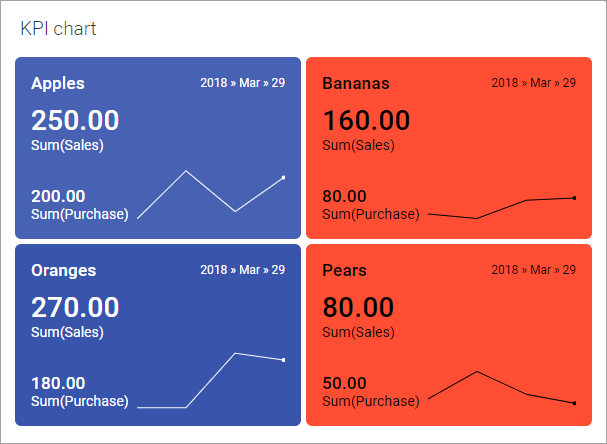Click Oranges 180.00 purchase value
The image size is (607, 444).
[x=58, y=383]
